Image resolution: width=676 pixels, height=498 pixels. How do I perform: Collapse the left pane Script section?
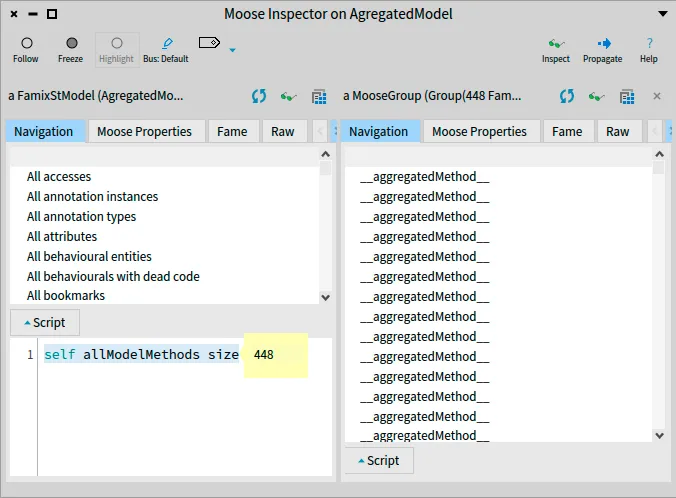pyautogui.click(x=45, y=323)
